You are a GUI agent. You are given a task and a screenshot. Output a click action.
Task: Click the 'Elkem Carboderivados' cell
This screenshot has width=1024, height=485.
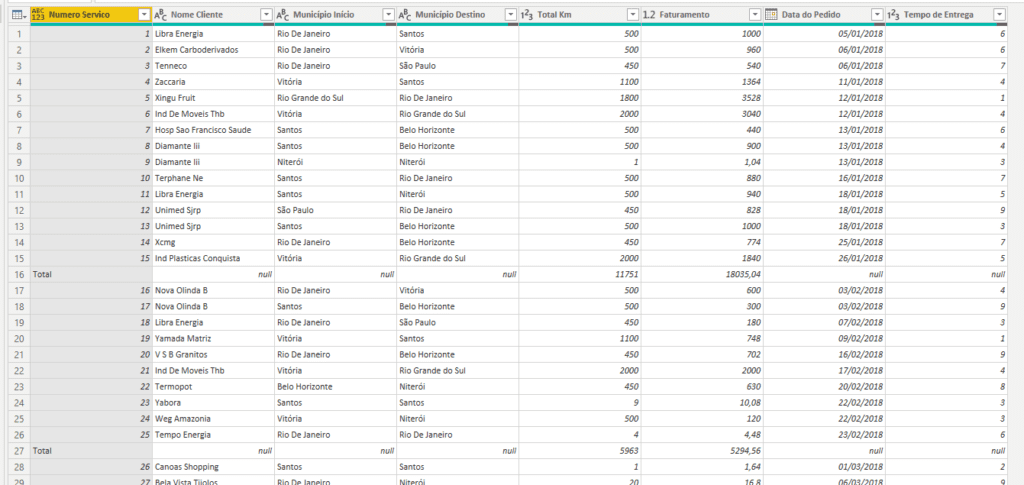coord(214,50)
